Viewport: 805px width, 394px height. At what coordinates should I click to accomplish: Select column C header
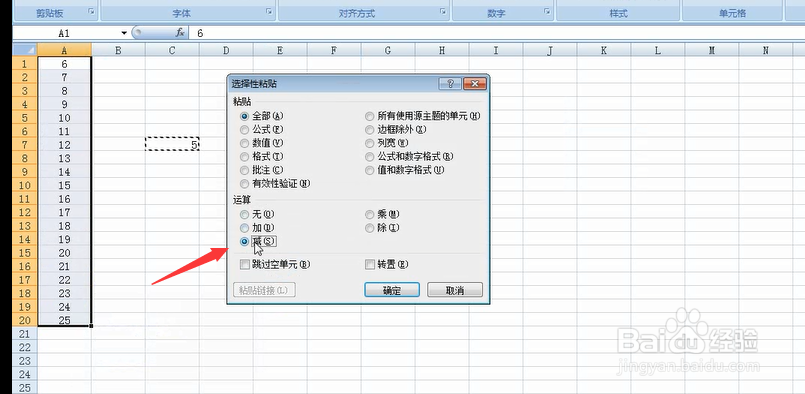coord(172,50)
